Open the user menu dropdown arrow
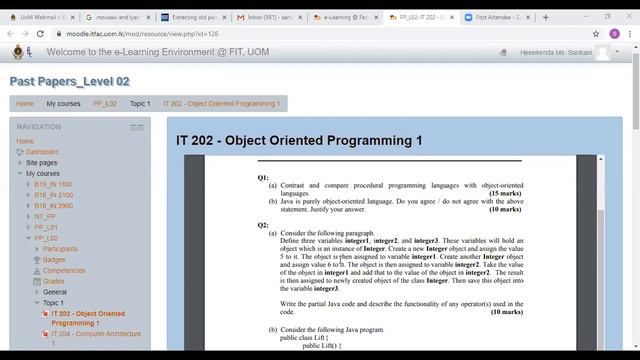640x360 pixels. click(x=617, y=52)
